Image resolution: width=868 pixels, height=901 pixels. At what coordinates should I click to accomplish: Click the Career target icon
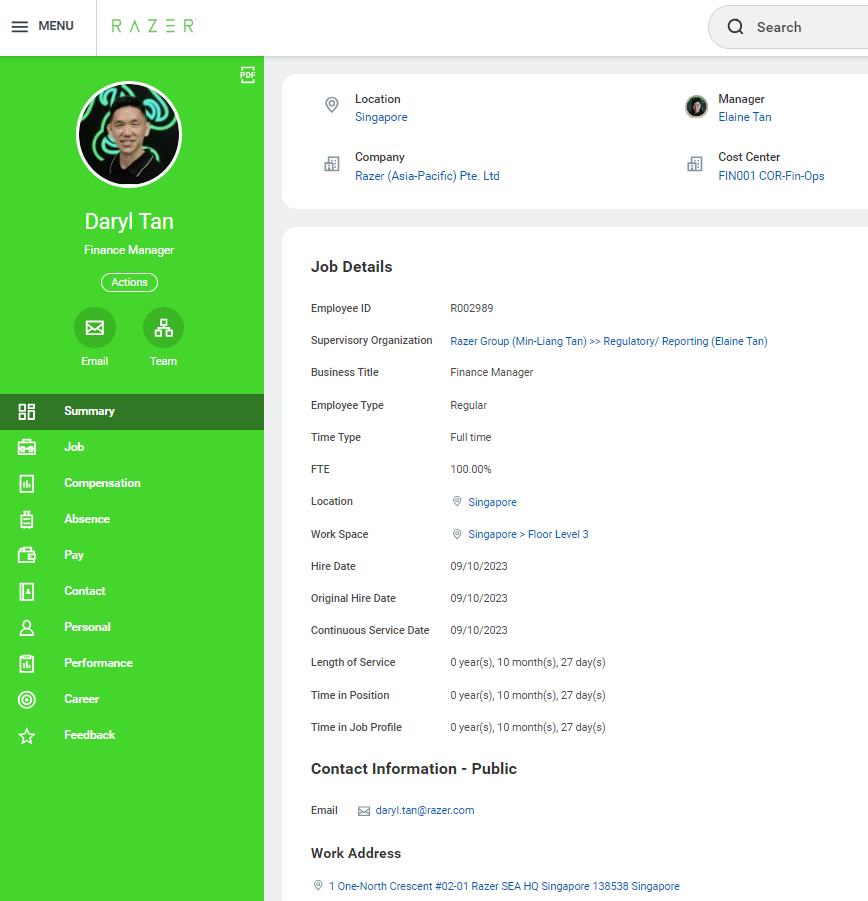pos(26,699)
